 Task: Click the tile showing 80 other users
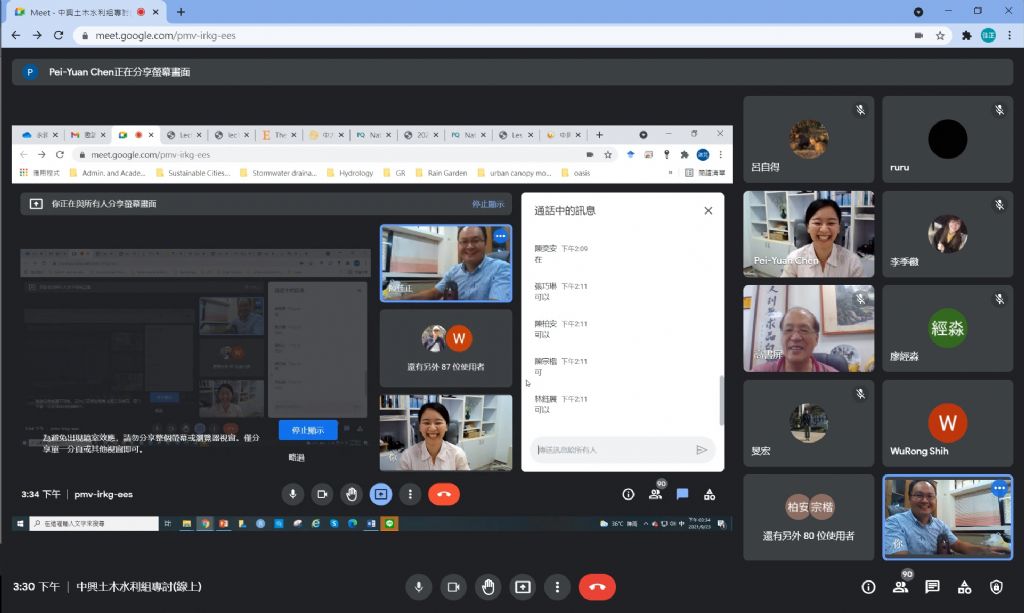(808, 516)
